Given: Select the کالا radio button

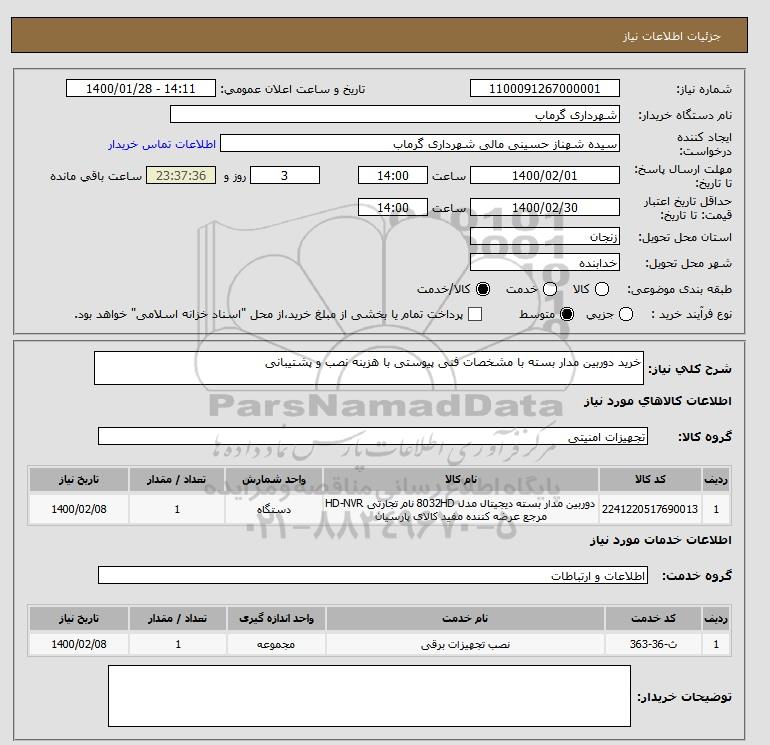Looking at the screenshot, I should tap(602, 289).
